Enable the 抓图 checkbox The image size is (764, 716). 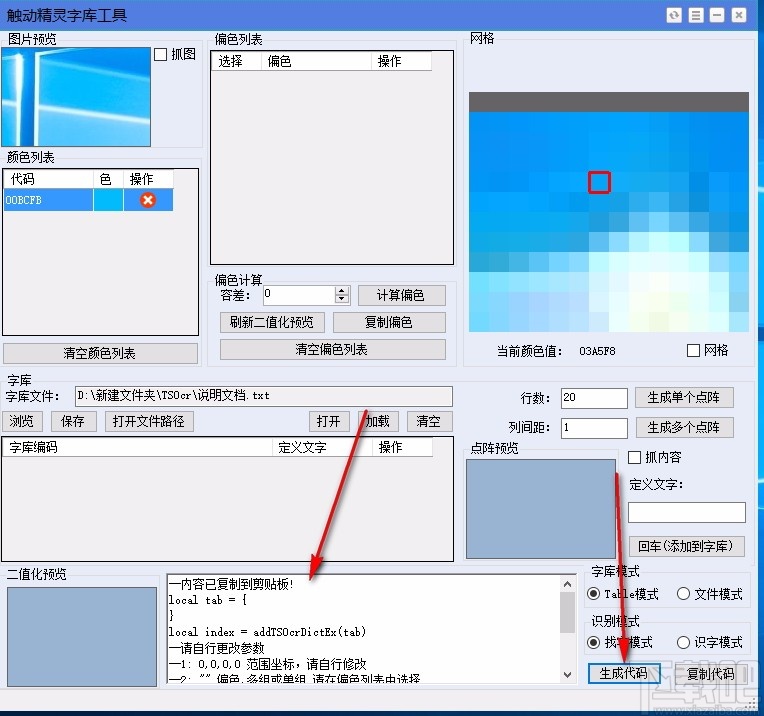point(160,55)
